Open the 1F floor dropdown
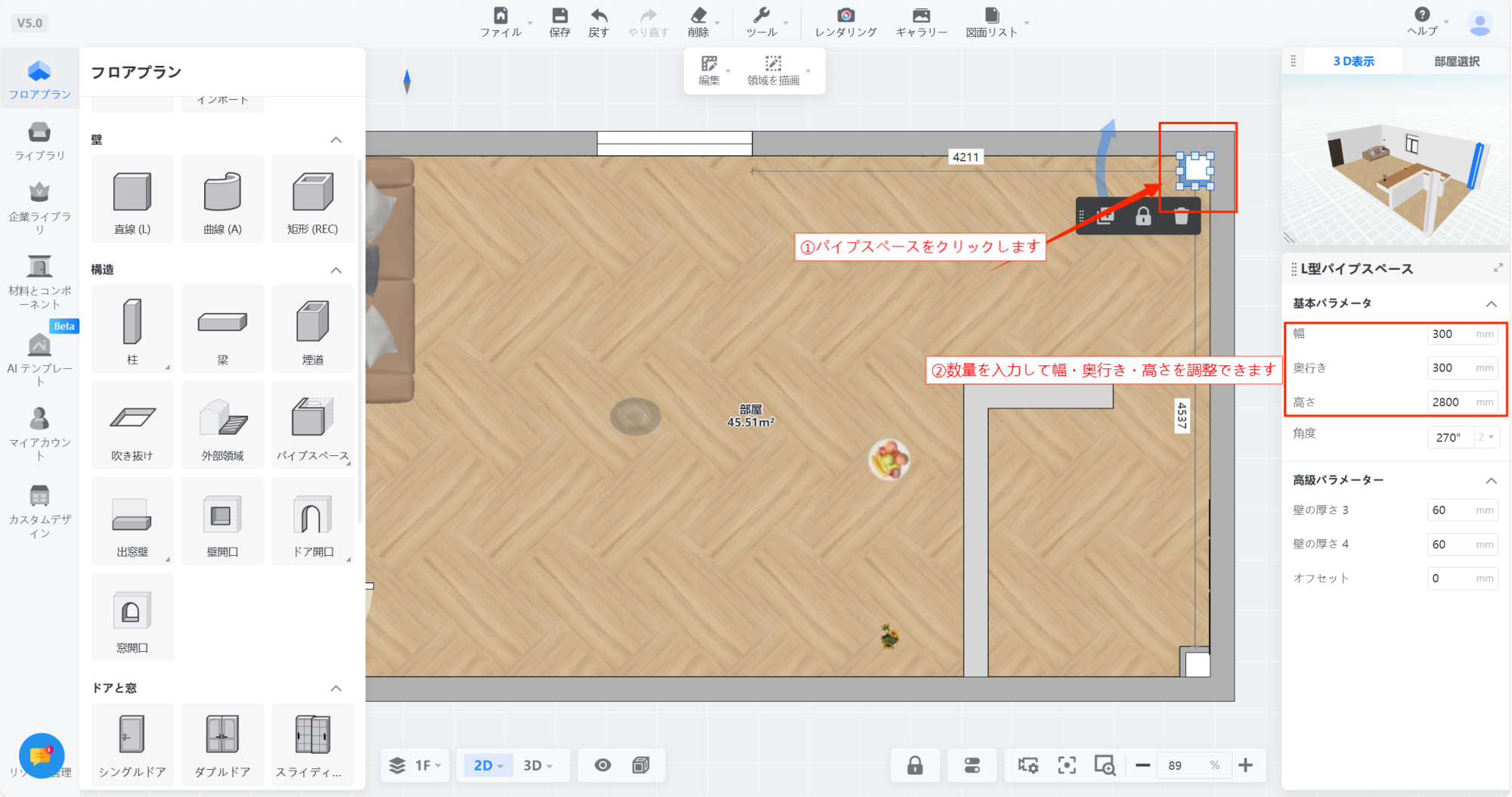Viewport: 1512px width, 797px height. pos(416,765)
